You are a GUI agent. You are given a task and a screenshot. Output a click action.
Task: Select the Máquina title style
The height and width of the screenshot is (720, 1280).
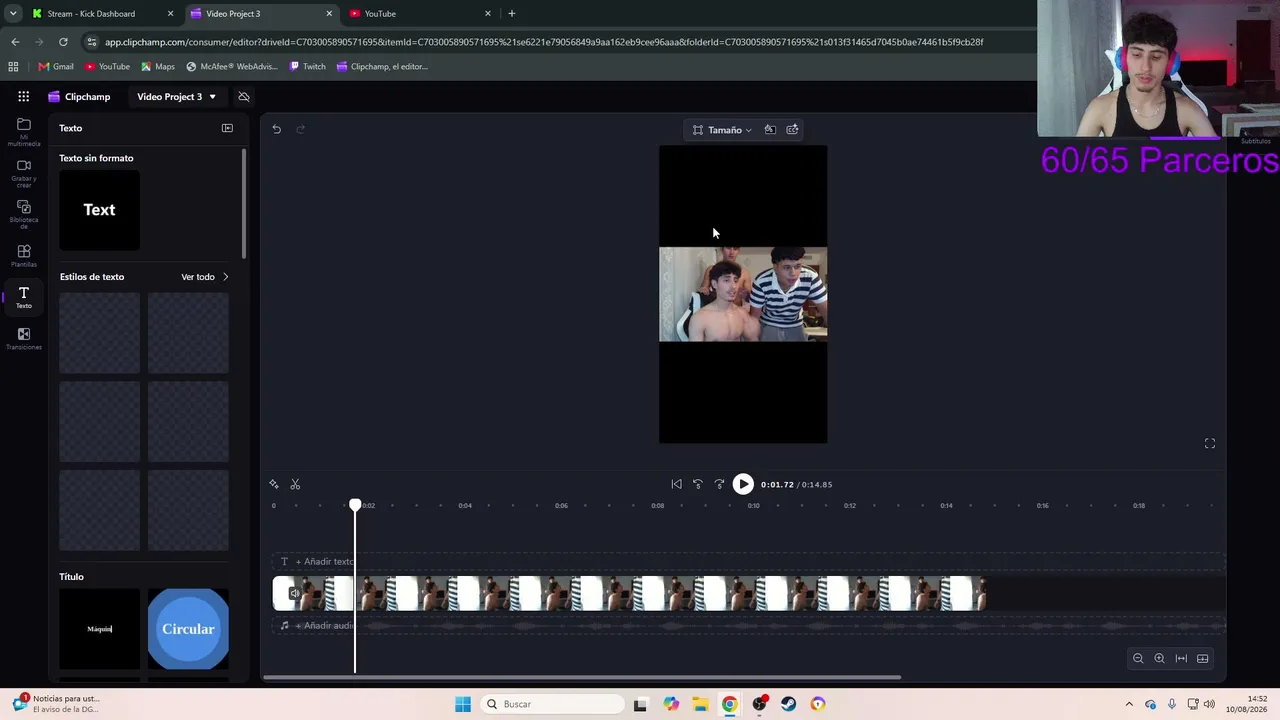click(99, 629)
